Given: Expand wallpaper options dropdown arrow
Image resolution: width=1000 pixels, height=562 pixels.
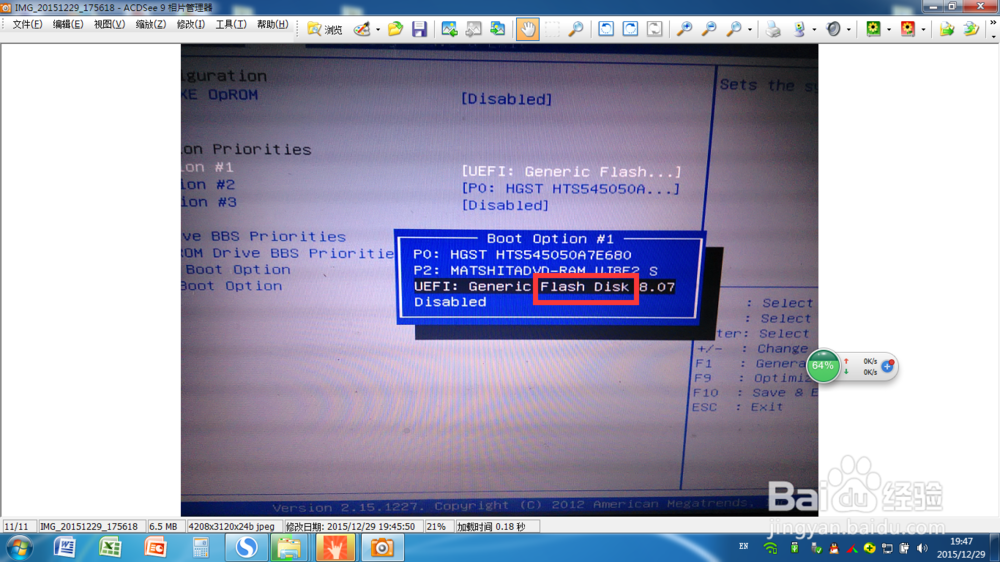Looking at the screenshot, I should pos(814,29).
